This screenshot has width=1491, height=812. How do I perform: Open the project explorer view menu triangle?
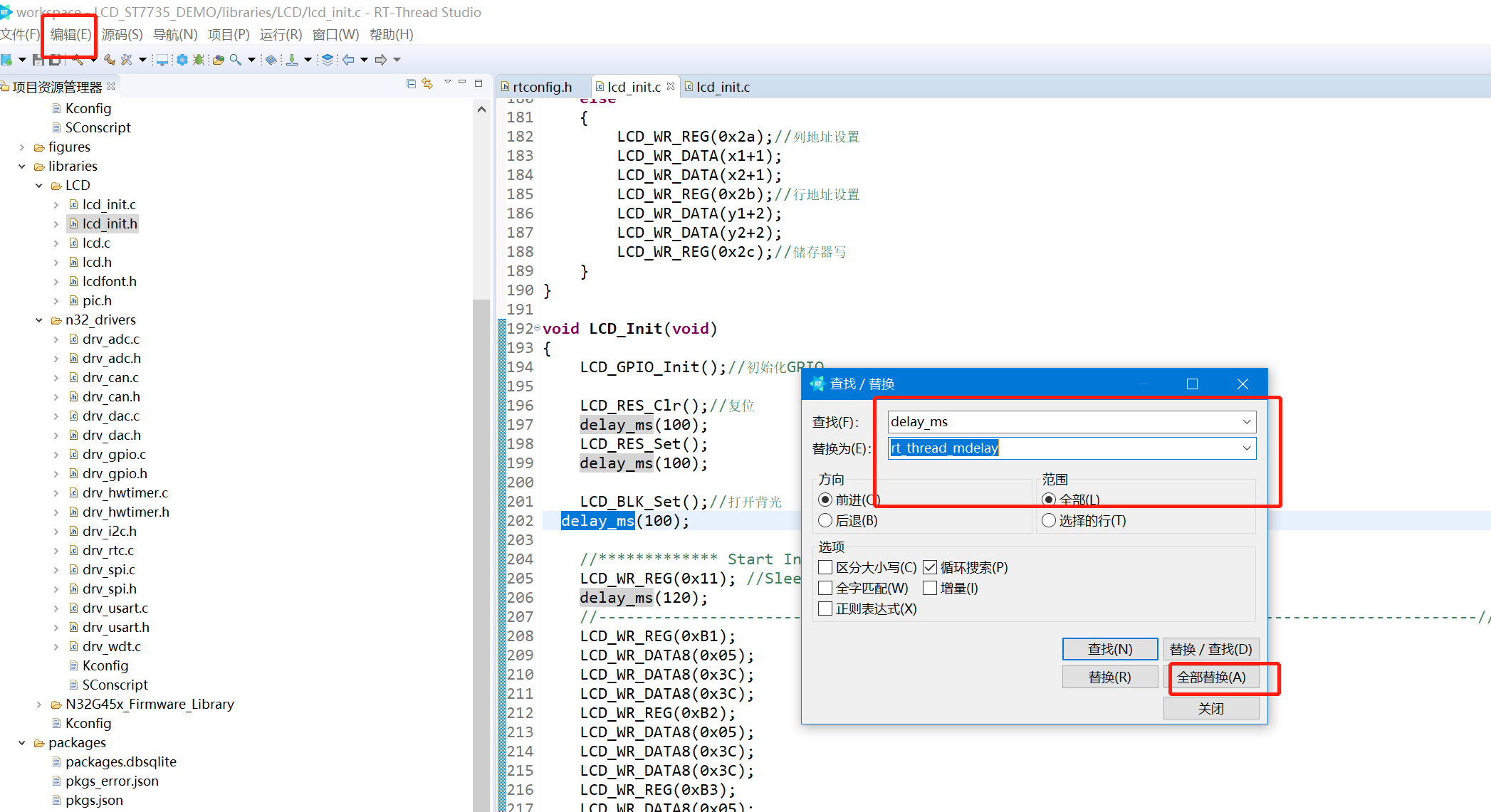point(447,83)
